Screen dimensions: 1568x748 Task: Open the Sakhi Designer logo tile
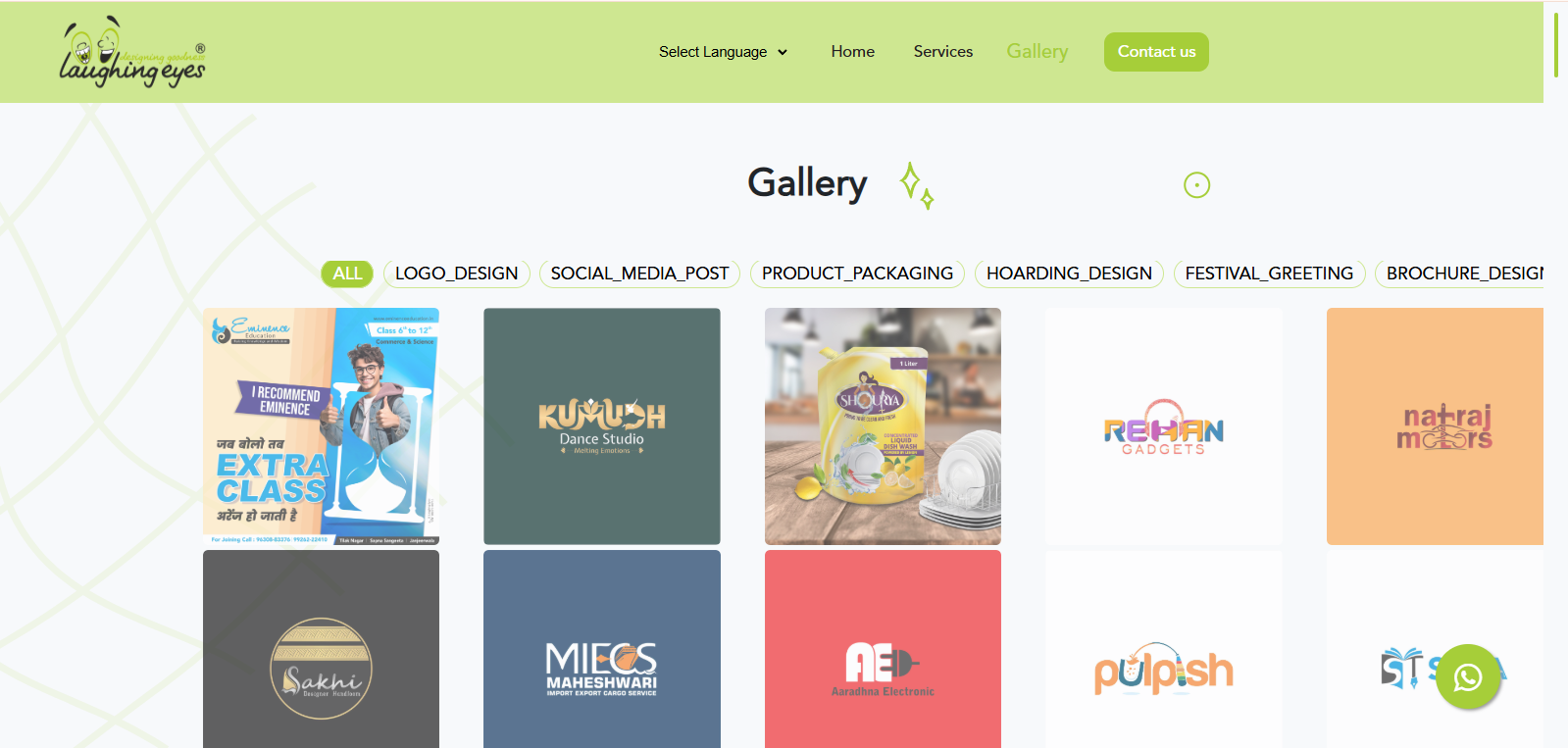click(x=321, y=649)
